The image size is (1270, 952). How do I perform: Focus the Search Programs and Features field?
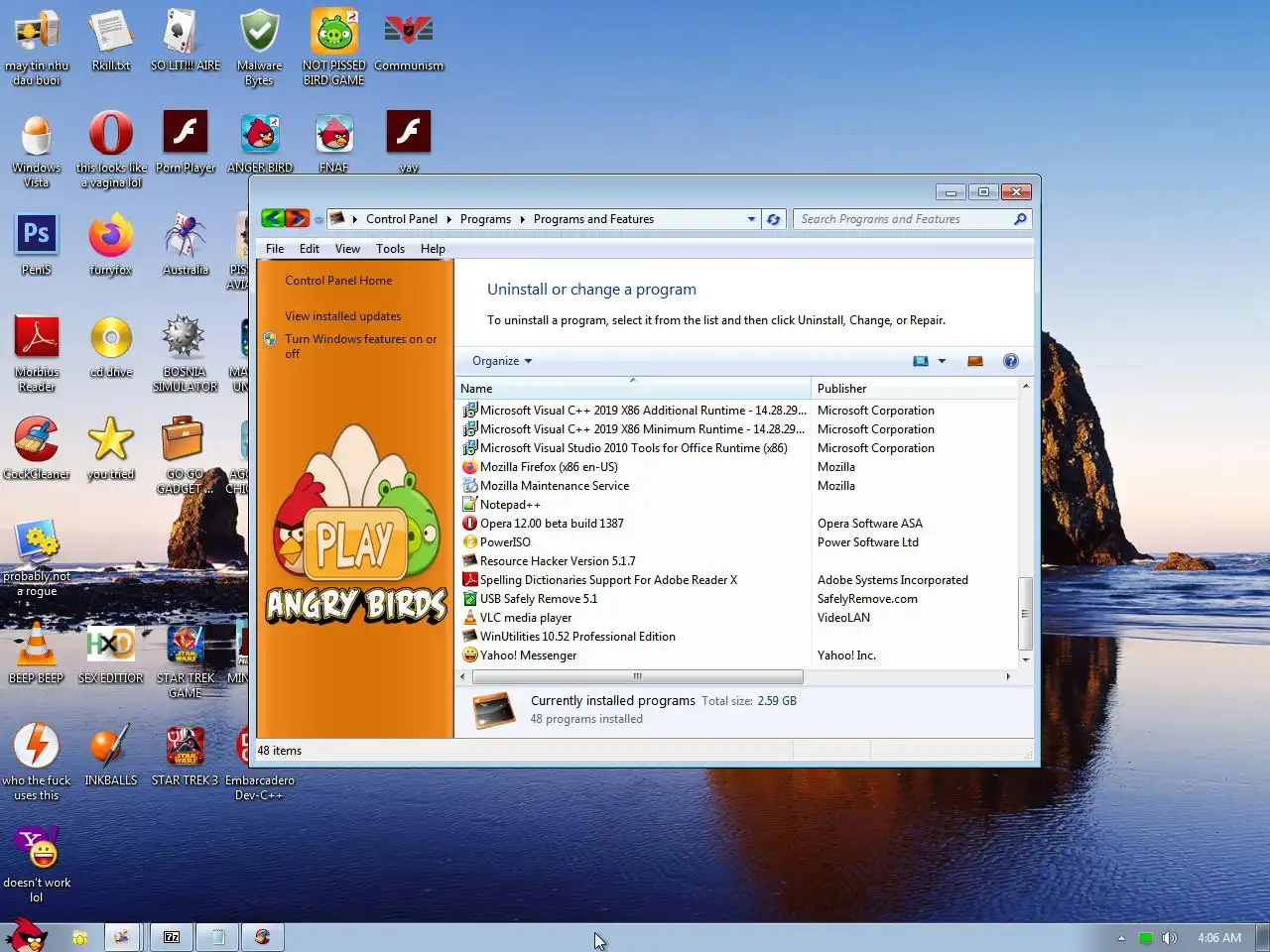[903, 219]
